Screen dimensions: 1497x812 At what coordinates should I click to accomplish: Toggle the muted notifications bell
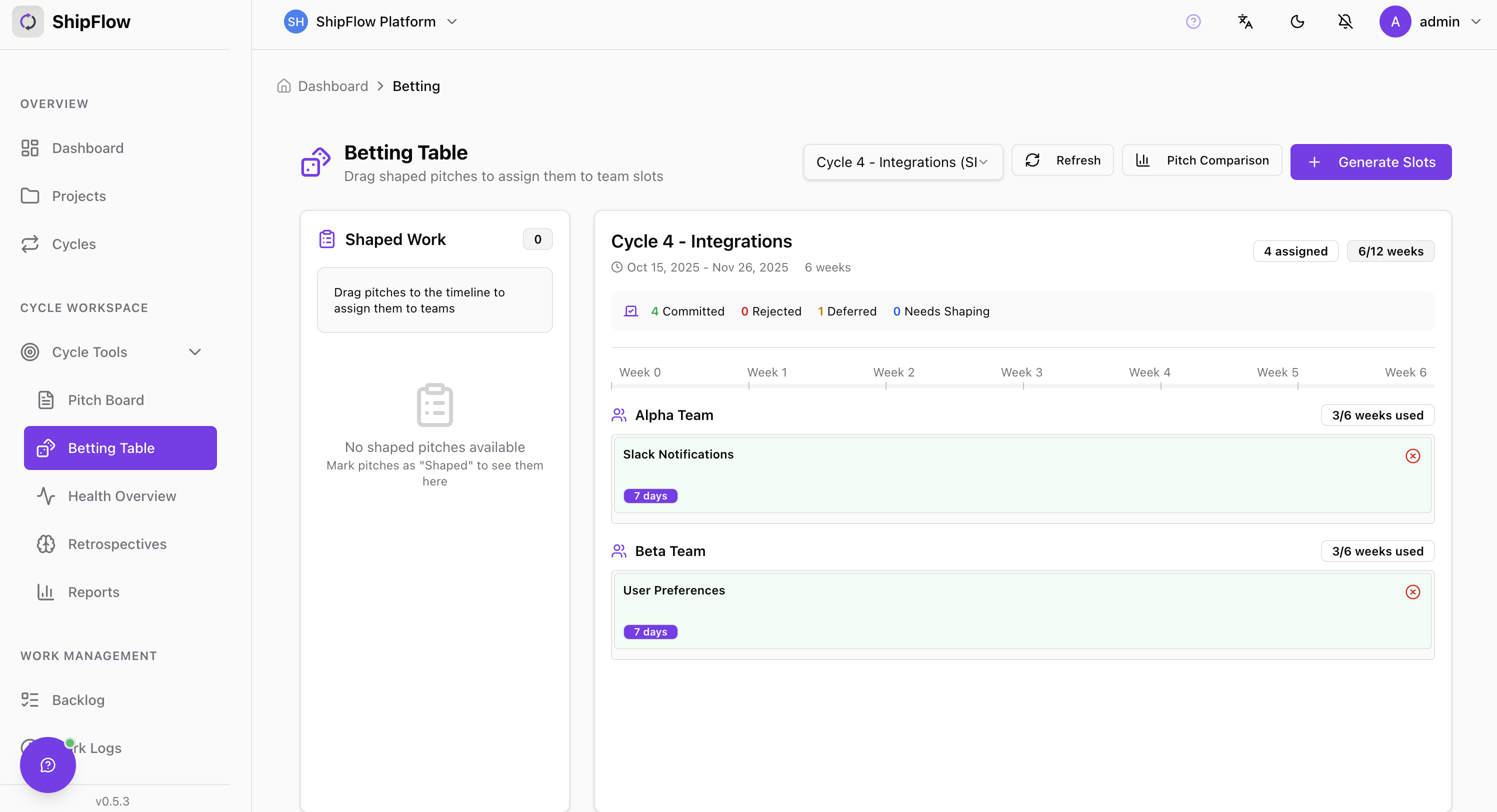[1344, 21]
